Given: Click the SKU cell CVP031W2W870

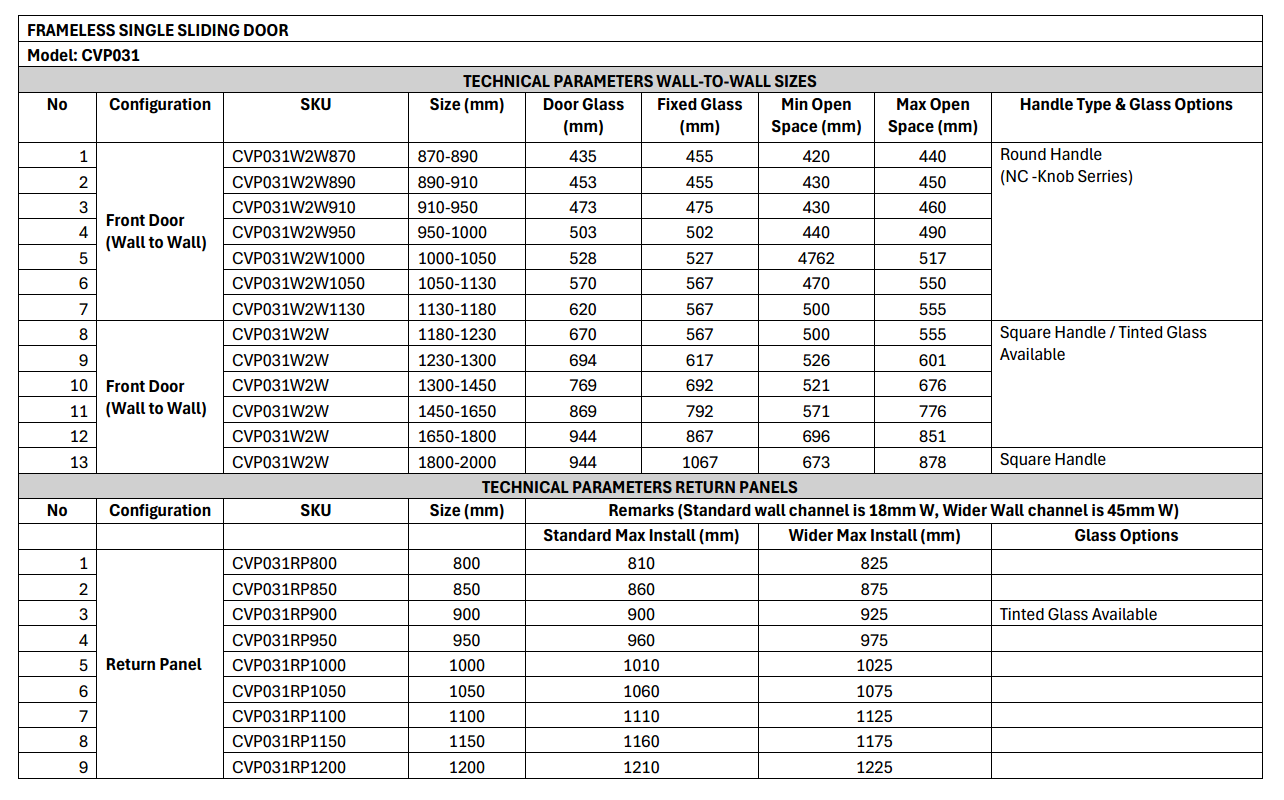Looking at the screenshot, I should [x=315, y=156].
